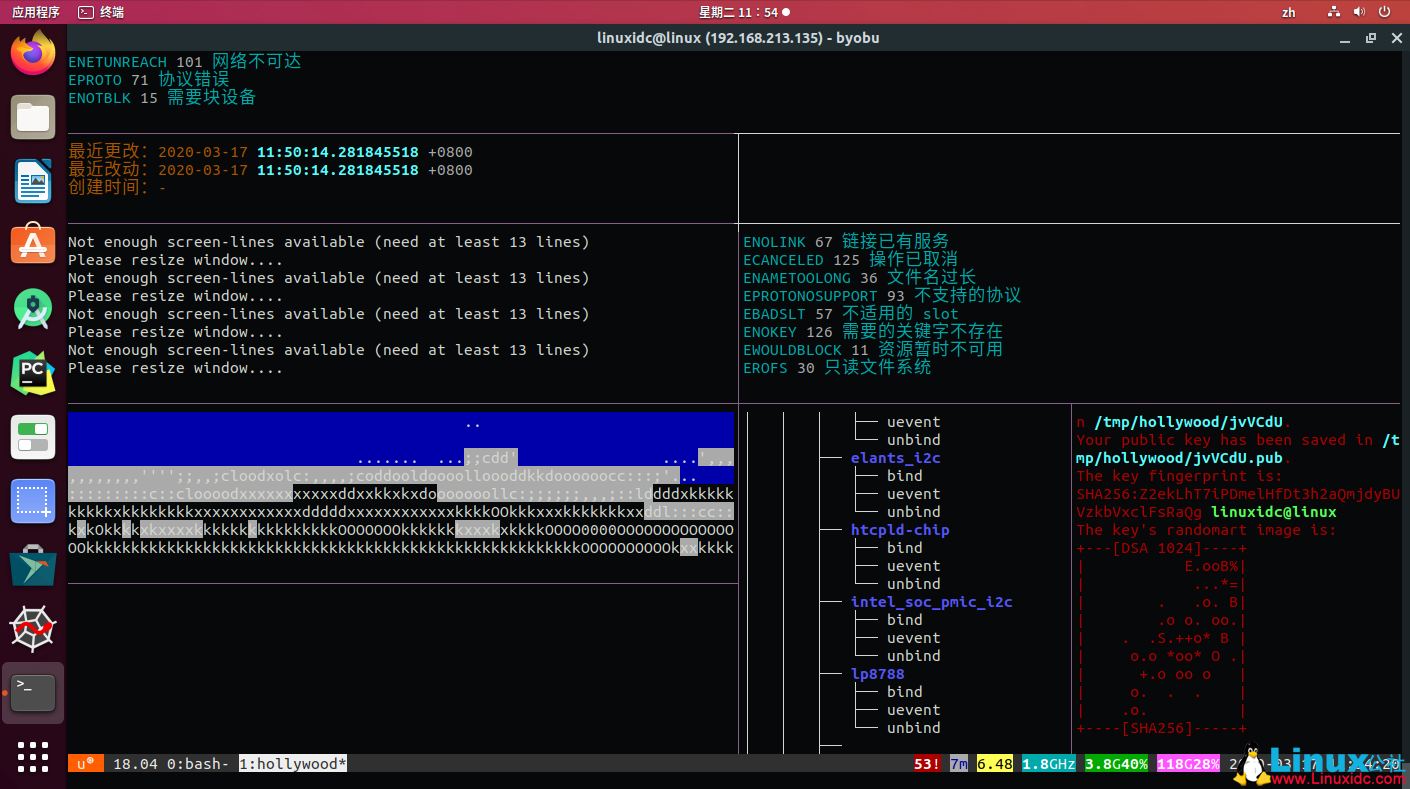Open Firefox from the dock
Image resolution: width=1410 pixels, height=789 pixels.
pos(33,55)
